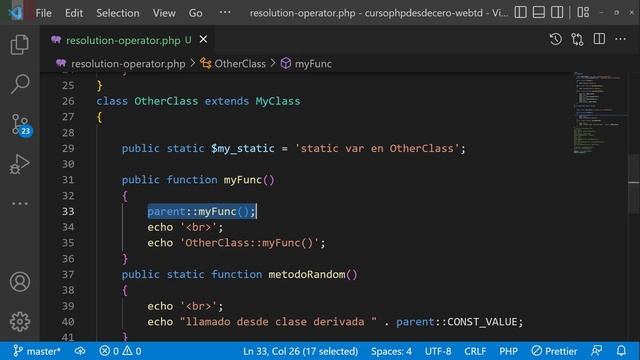Change indentation via Spaces: 4
This screenshot has height=360, width=640.
click(x=391, y=351)
